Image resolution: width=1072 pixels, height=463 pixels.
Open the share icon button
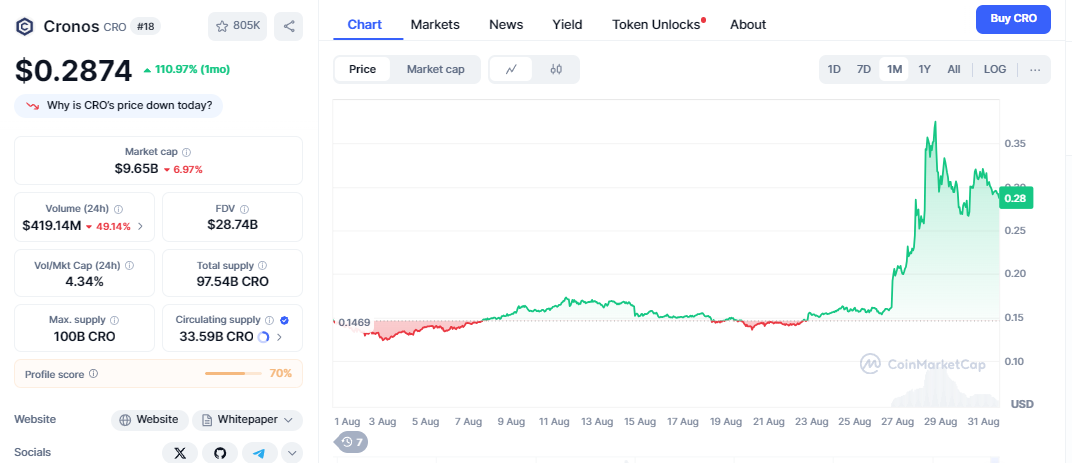[x=289, y=27]
